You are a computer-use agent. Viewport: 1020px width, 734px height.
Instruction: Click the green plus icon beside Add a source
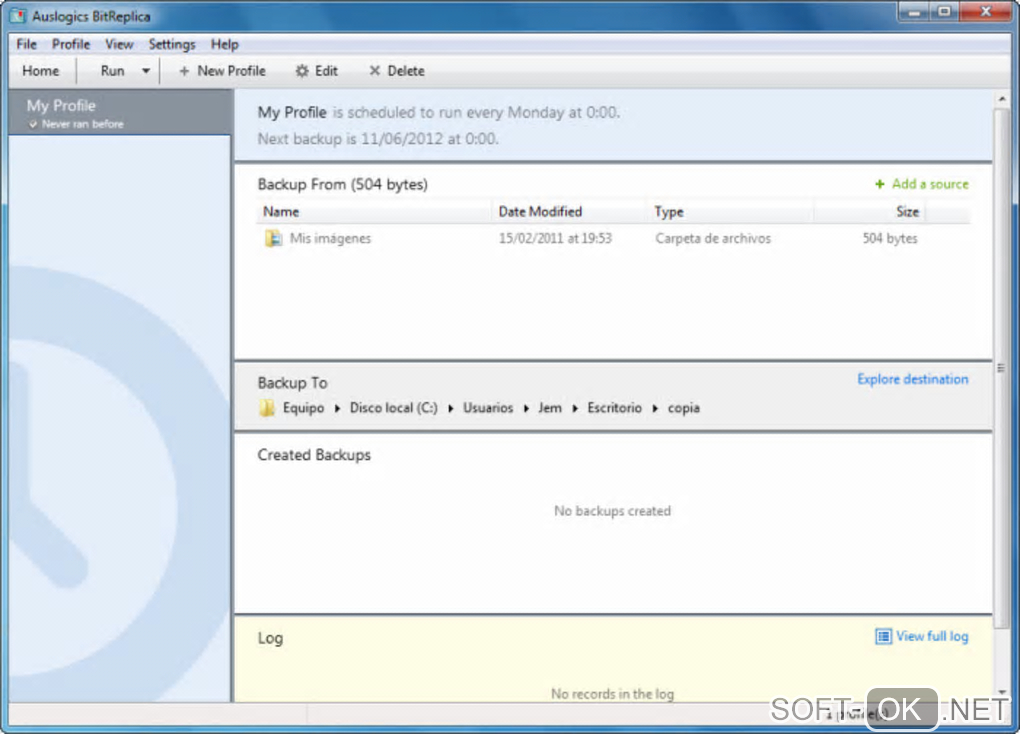(879, 184)
